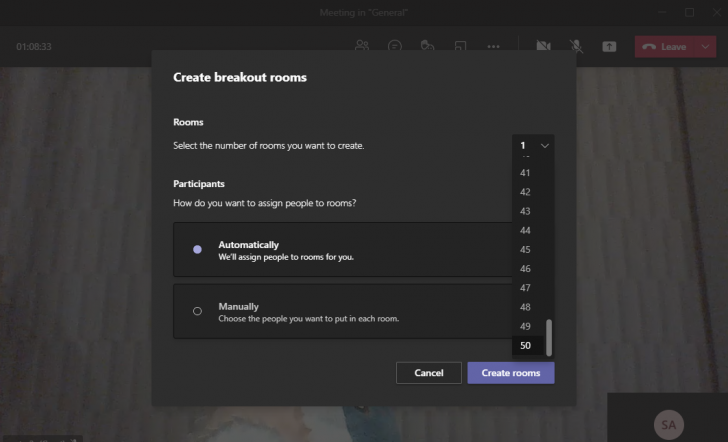Choose 41 rooms from the list
This screenshot has height=442, width=728.
pyautogui.click(x=528, y=173)
